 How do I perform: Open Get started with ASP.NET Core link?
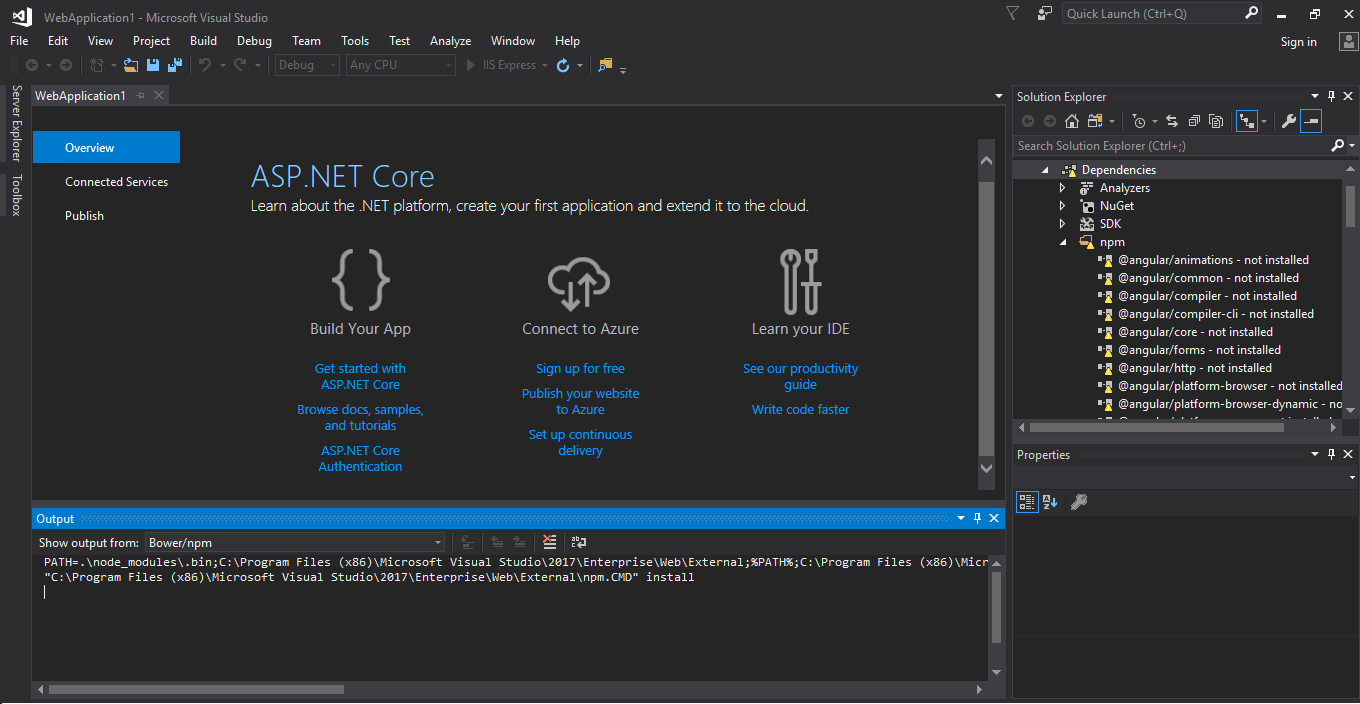(360, 377)
